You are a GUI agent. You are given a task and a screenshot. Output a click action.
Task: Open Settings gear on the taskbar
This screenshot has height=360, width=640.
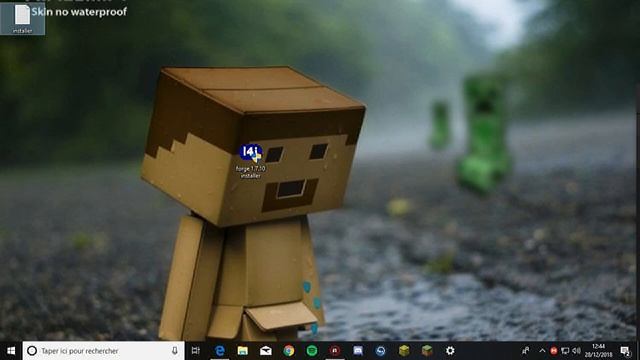(x=450, y=351)
